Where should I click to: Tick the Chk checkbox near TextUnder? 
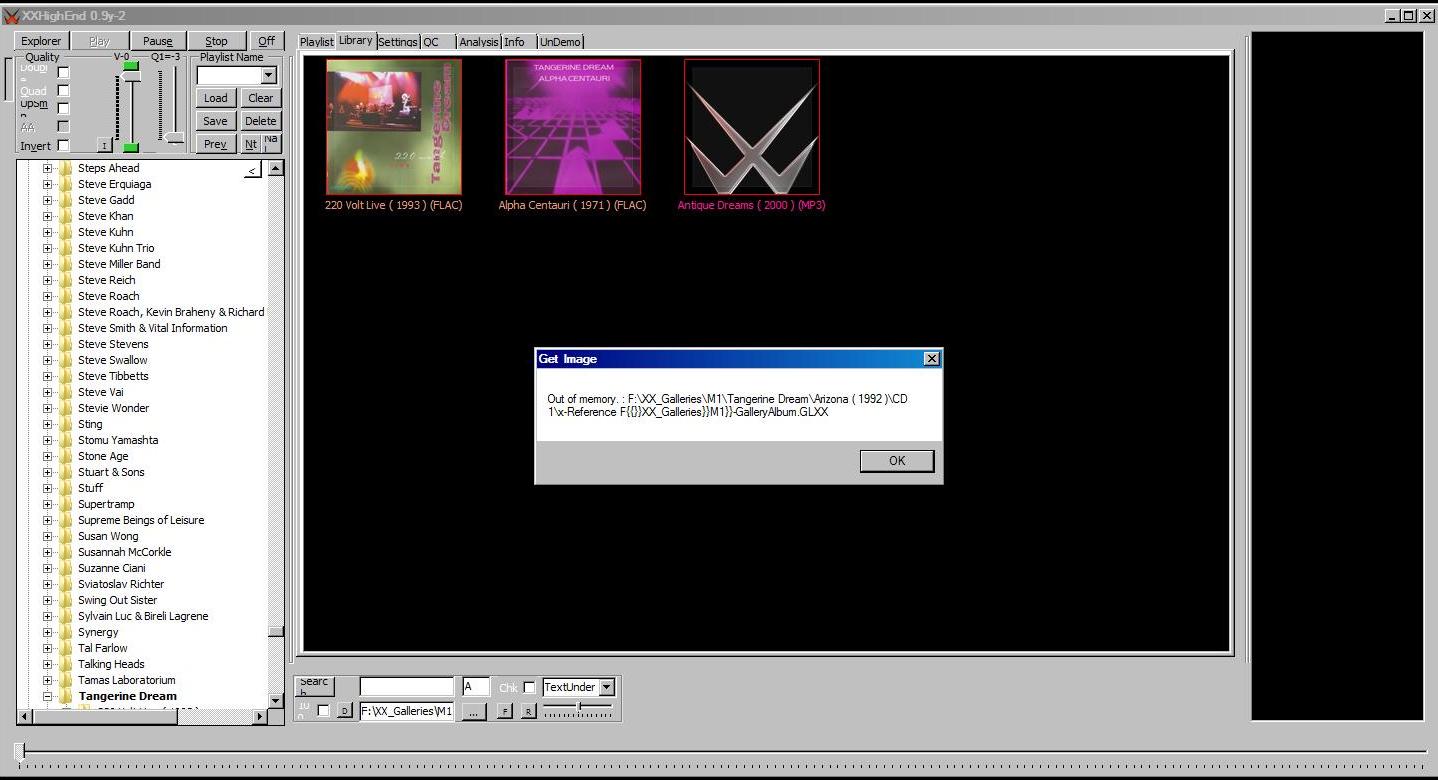click(529, 687)
